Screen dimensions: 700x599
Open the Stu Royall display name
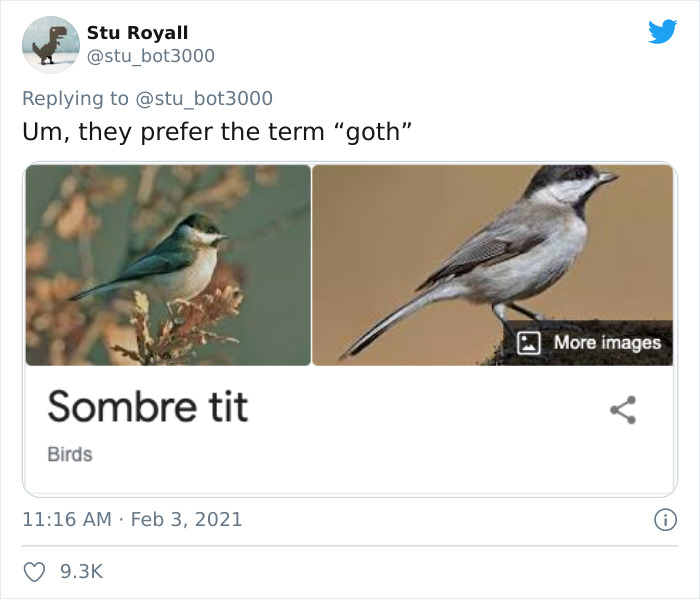tap(137, 33)
